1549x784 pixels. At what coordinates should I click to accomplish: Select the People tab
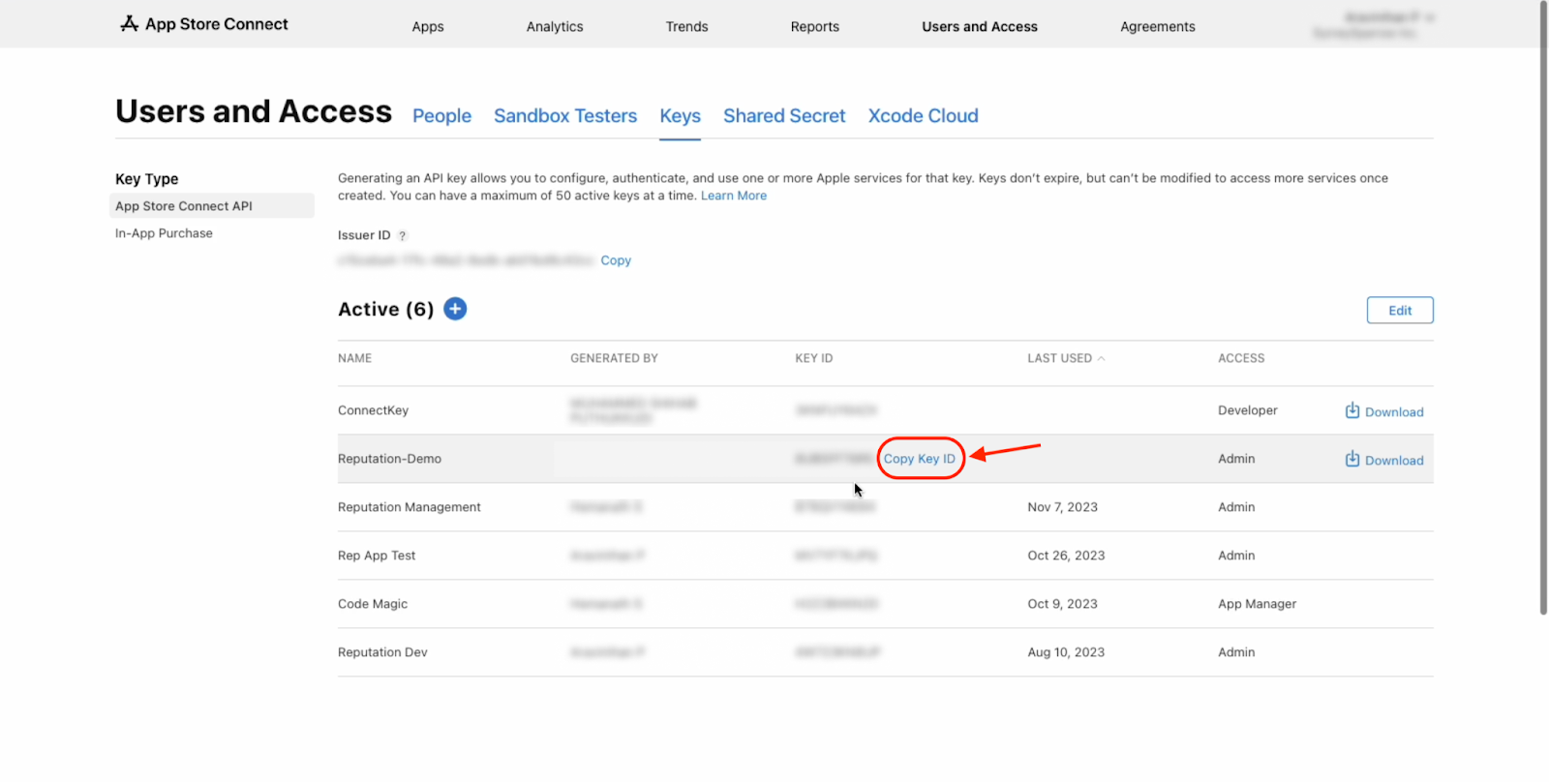point(441,116)
